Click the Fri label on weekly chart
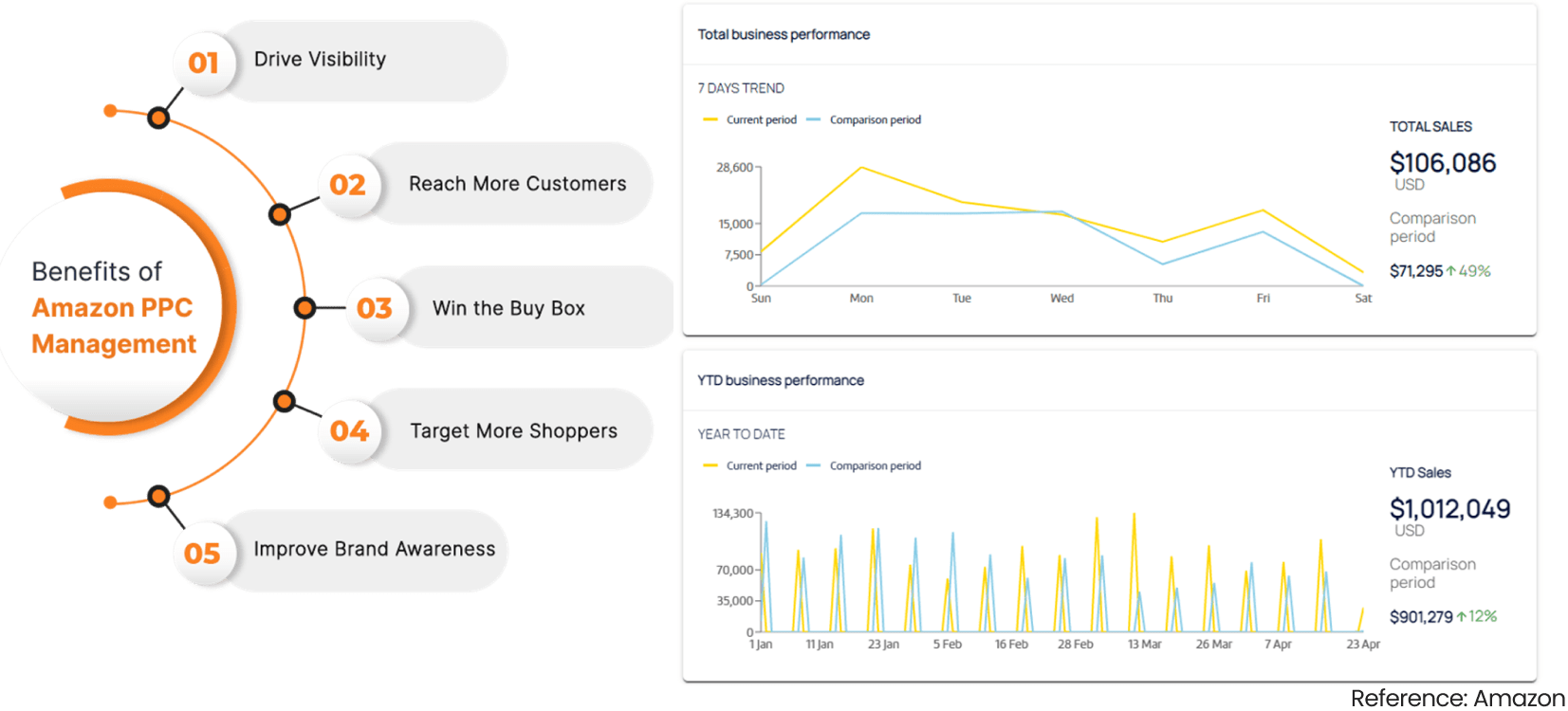This screenshot has width=1568, height=711. (x=1263, y=299)
